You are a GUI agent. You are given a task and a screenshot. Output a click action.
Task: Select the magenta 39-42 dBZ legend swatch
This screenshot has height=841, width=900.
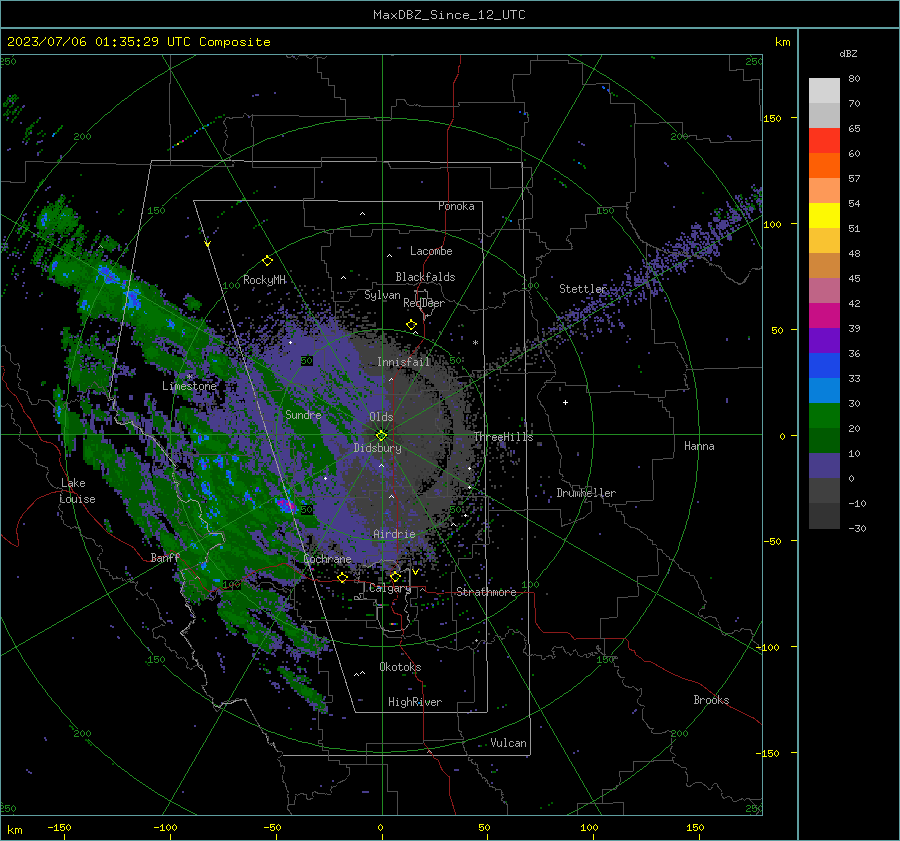(x=824, y=316)
